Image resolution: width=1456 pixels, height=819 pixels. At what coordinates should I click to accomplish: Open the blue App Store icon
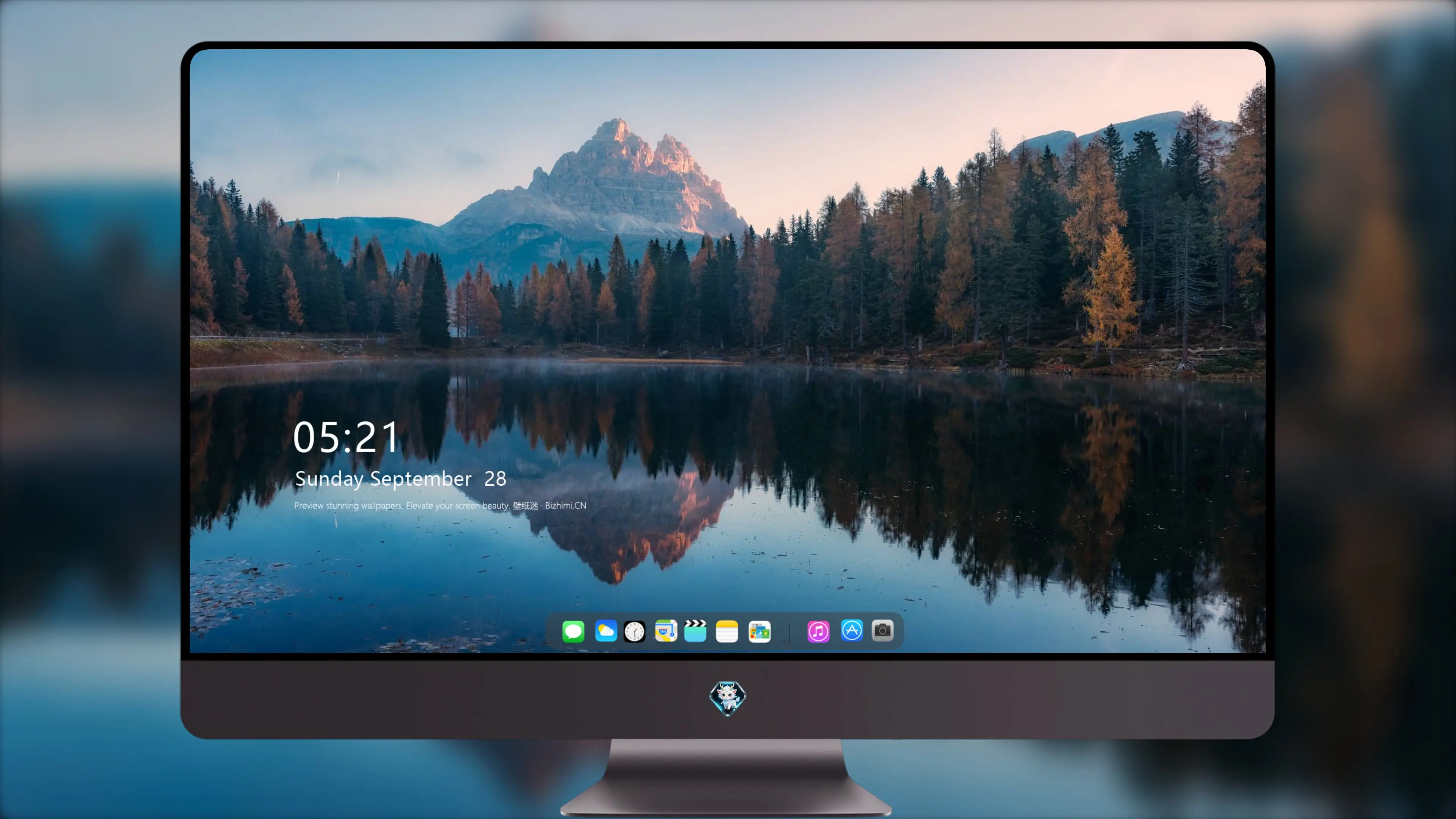[x=852, y=630]
